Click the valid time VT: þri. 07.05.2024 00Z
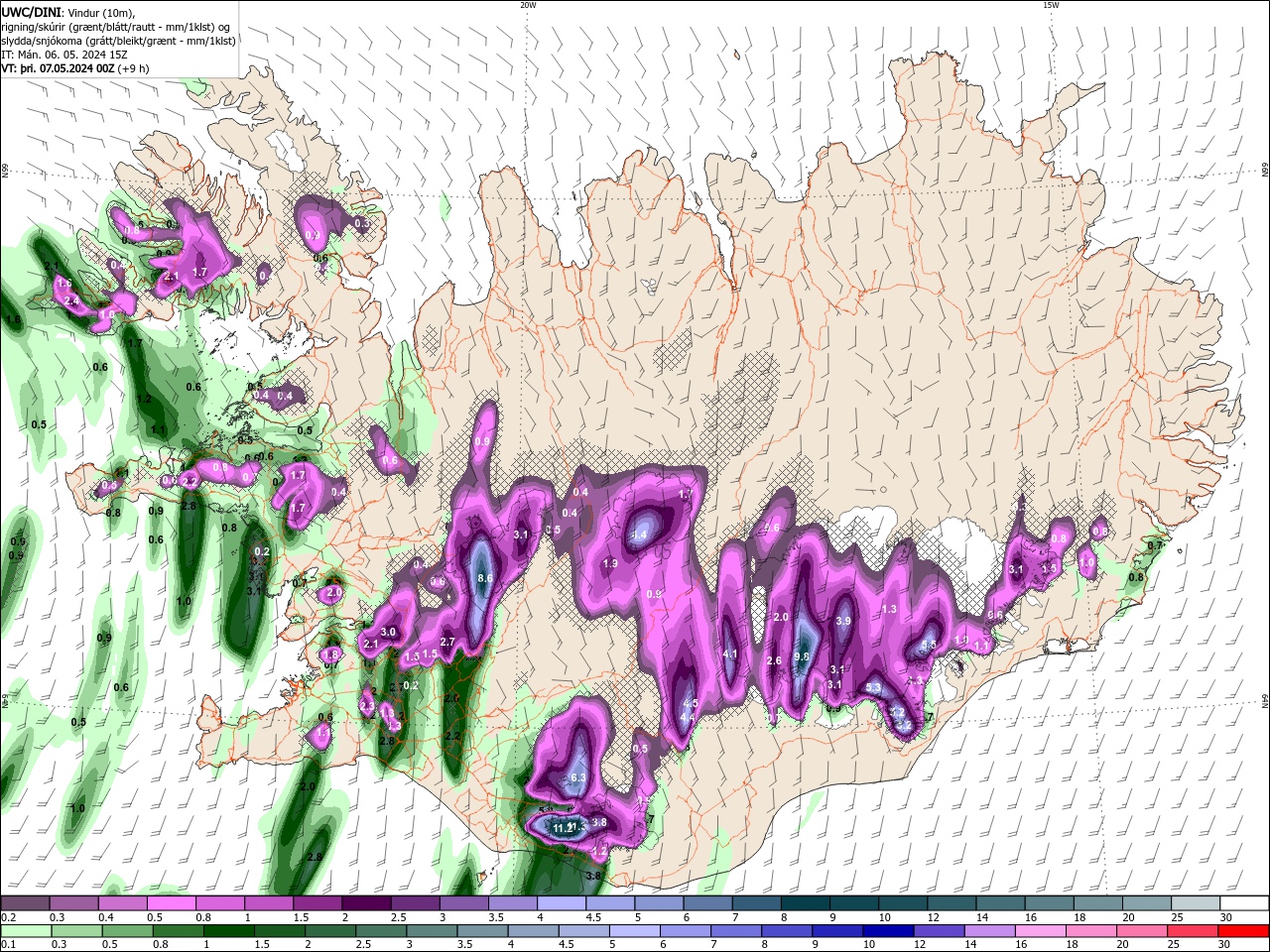 pos(58,68)
